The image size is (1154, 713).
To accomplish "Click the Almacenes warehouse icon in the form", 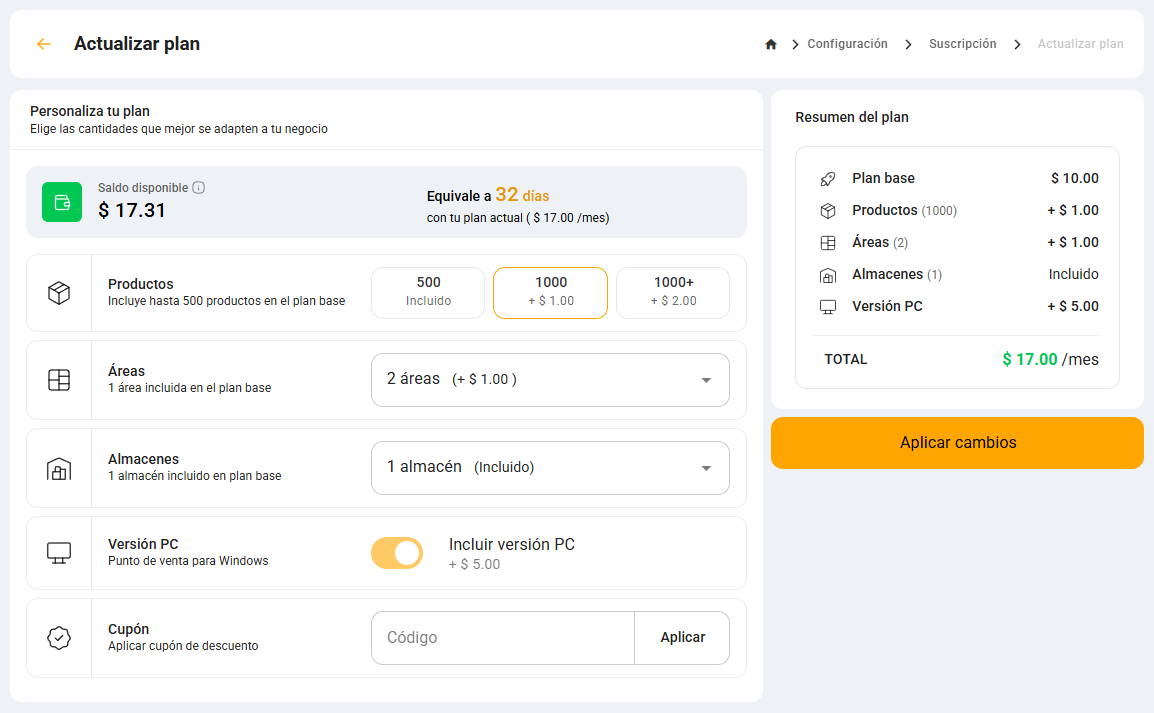I will click(x=59, y=468).
